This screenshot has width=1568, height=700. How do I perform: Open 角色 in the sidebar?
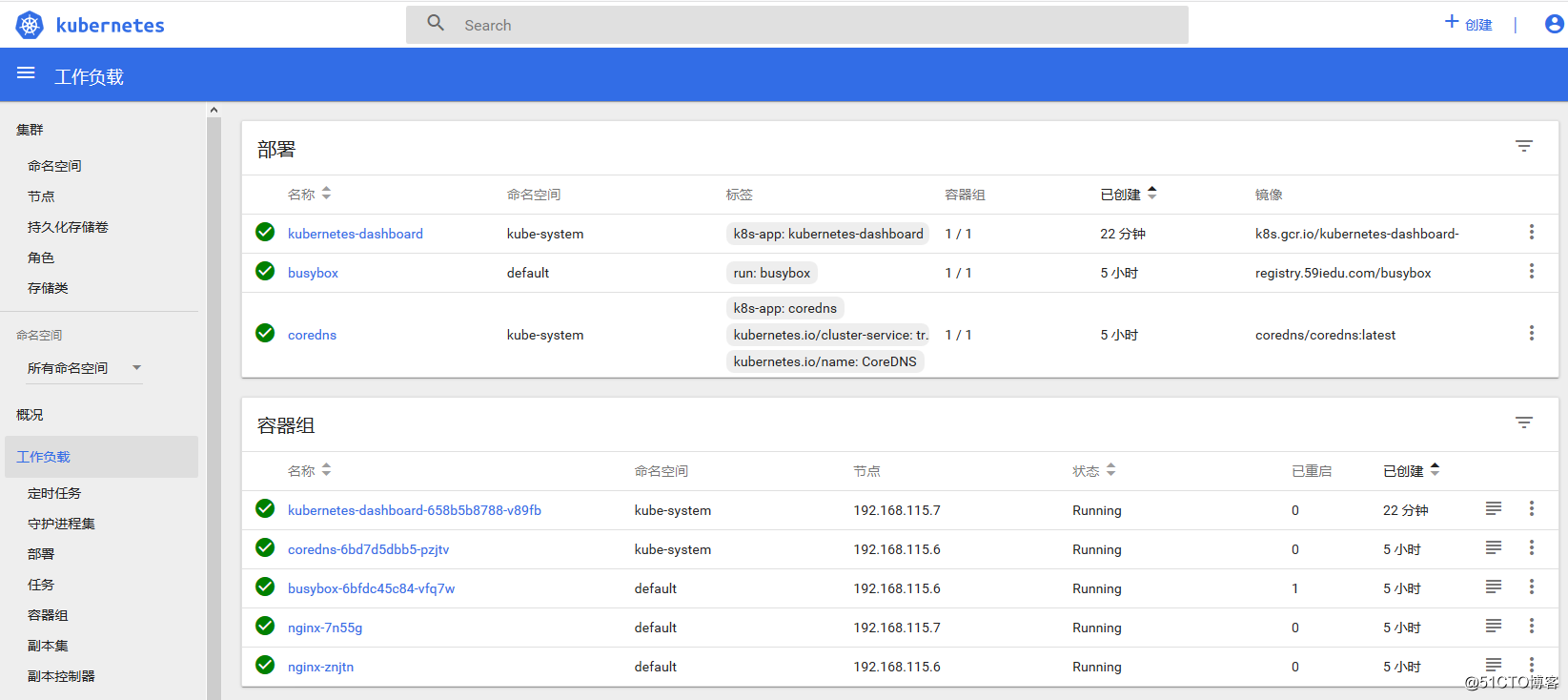point(41,257)
